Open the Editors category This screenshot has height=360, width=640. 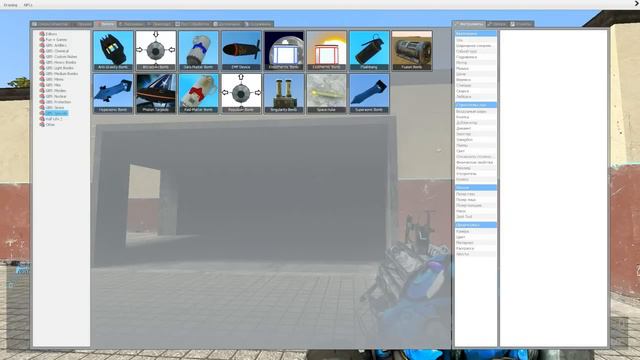(51, 34)
